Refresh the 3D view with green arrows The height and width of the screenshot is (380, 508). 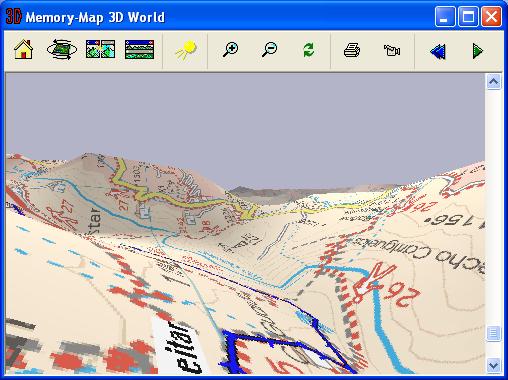[x=309, y=50]
